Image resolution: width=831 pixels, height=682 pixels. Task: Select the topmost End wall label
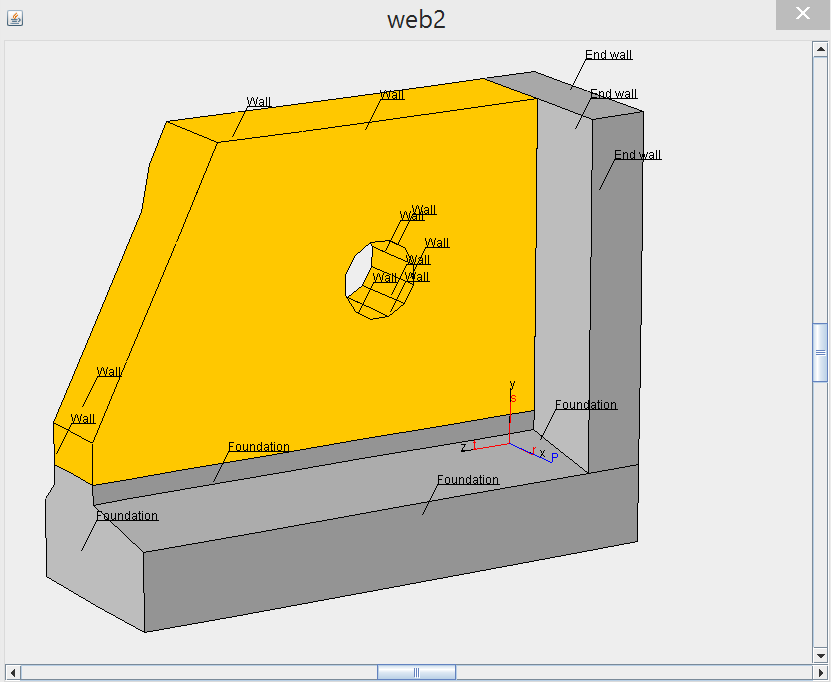tap(608, 55)
